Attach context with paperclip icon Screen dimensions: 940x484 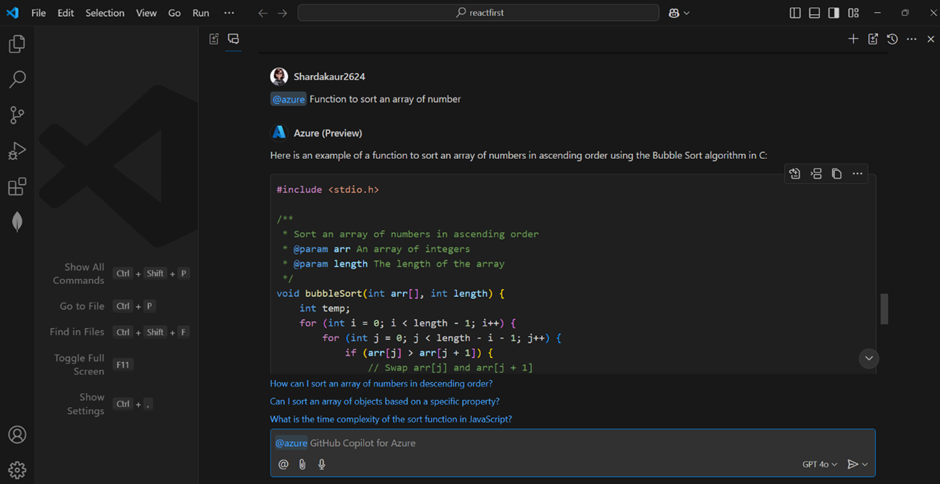coord(302,464)
